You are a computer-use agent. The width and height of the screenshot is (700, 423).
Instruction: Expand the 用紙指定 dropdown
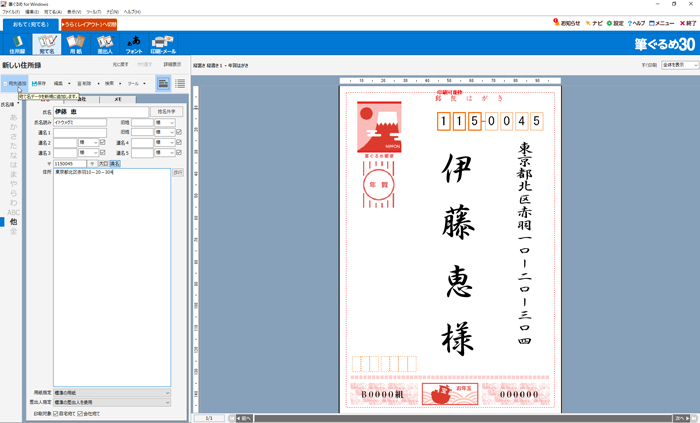tap(112, 393)
